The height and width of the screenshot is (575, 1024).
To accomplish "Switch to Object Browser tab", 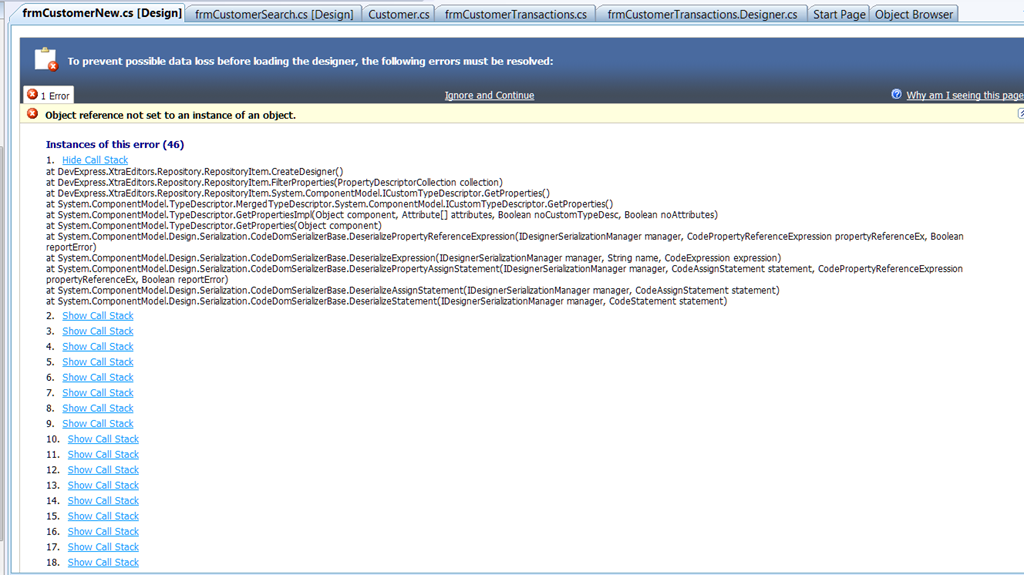I will pyautogui.click(x=914, y=14).
